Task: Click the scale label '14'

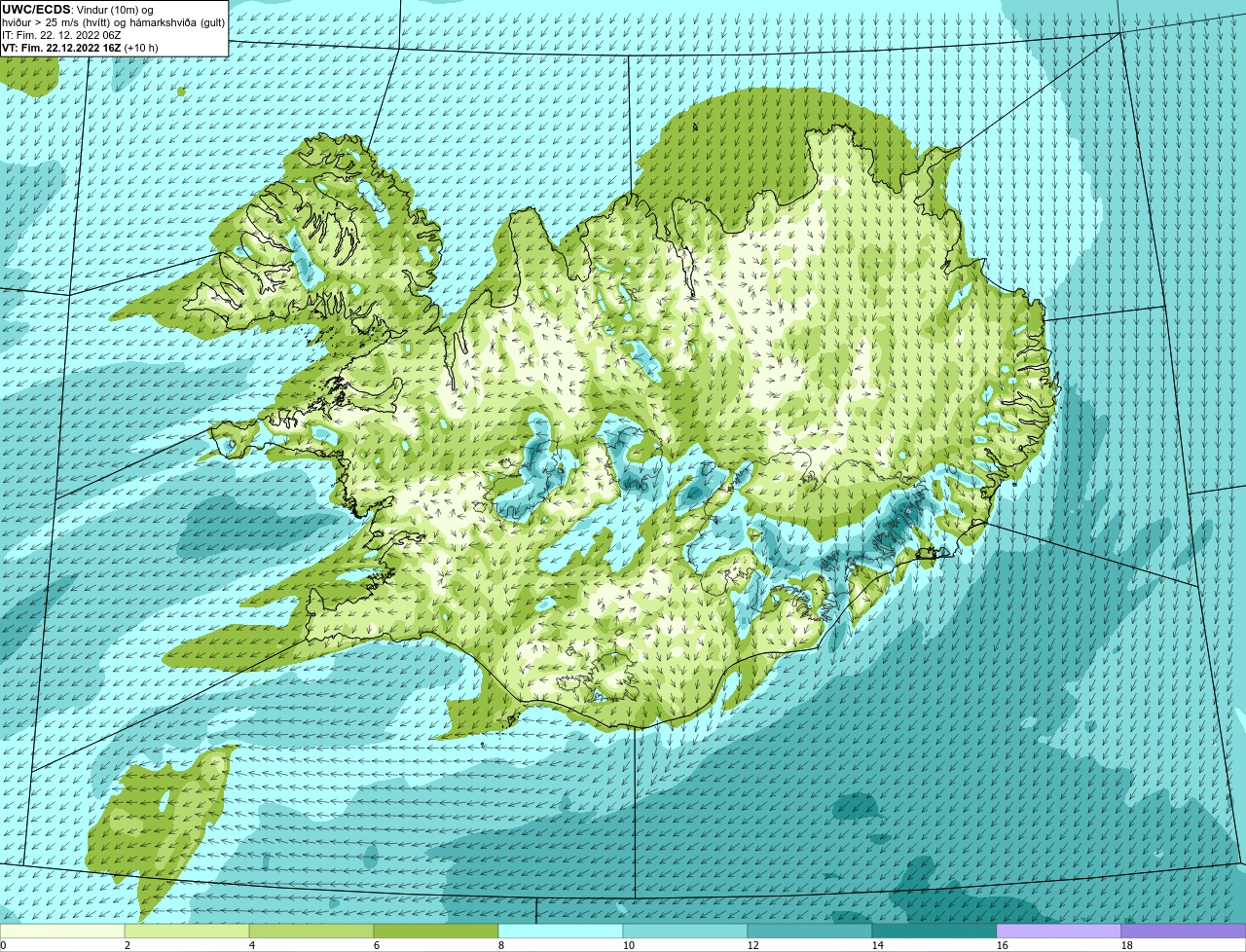Action: (x=878, y=945)
